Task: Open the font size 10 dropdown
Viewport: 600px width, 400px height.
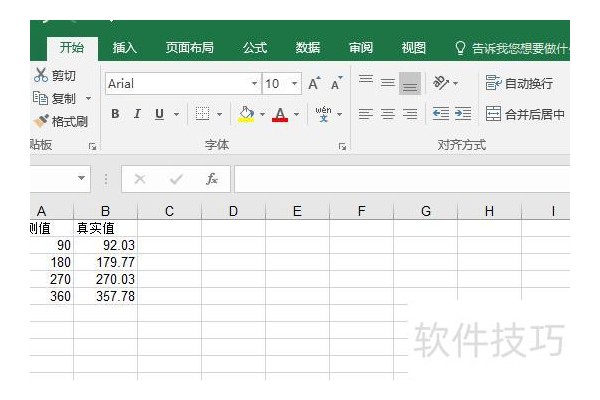Action: [294, 83]
